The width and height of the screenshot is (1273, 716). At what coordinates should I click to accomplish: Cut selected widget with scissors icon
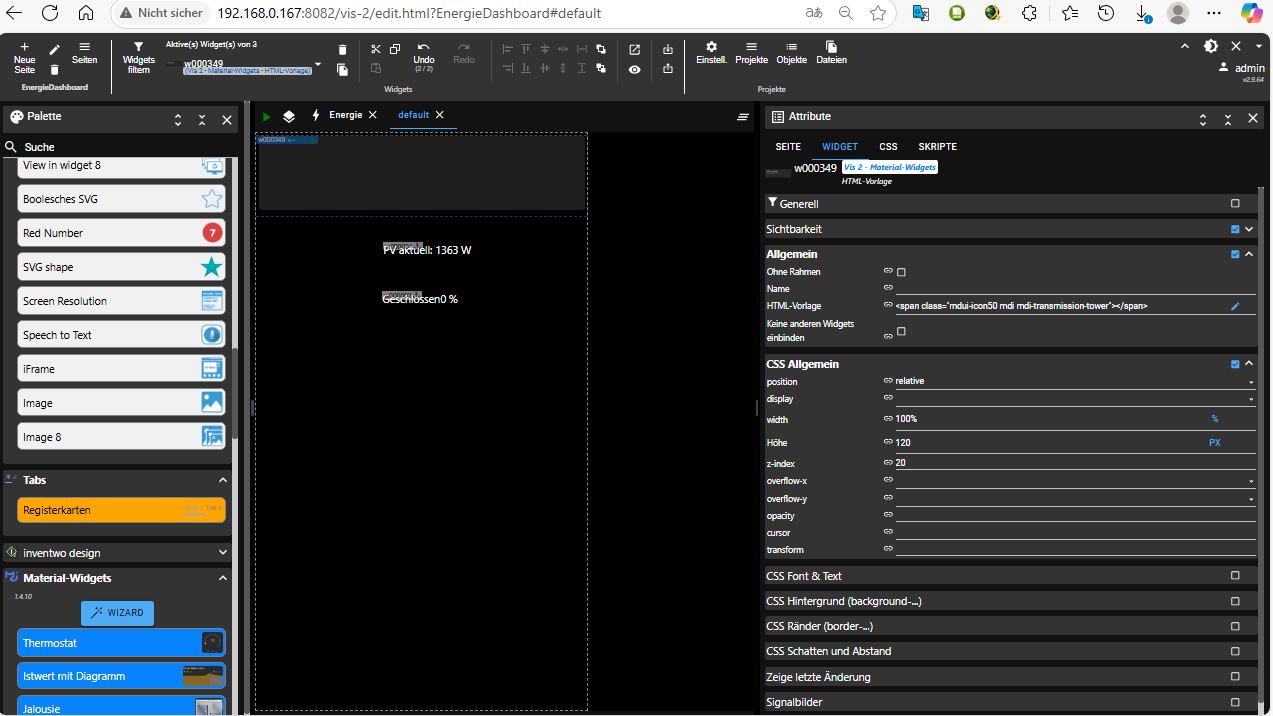(x=376, y=49)
